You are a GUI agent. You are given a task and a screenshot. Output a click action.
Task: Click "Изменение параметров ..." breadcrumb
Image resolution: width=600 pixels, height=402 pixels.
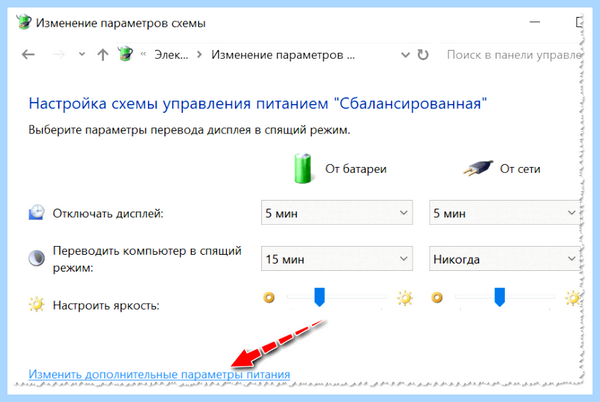[283, 55]
